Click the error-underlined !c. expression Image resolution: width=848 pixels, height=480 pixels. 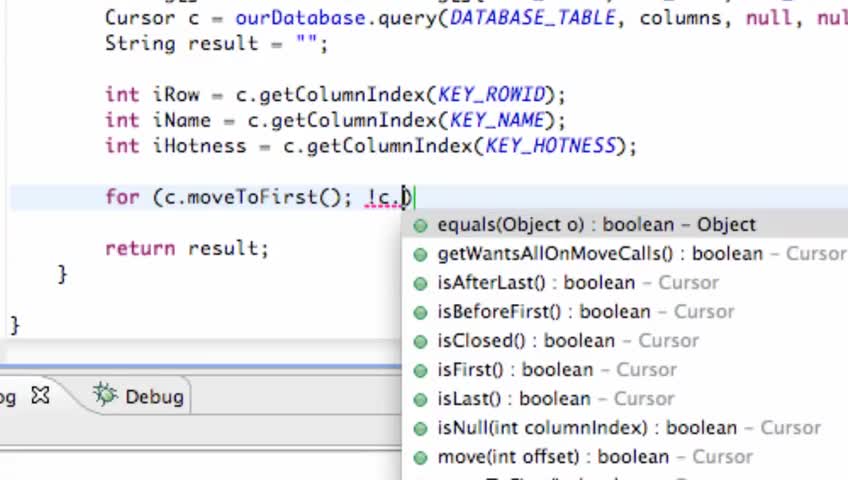click(x=382, y=197)
